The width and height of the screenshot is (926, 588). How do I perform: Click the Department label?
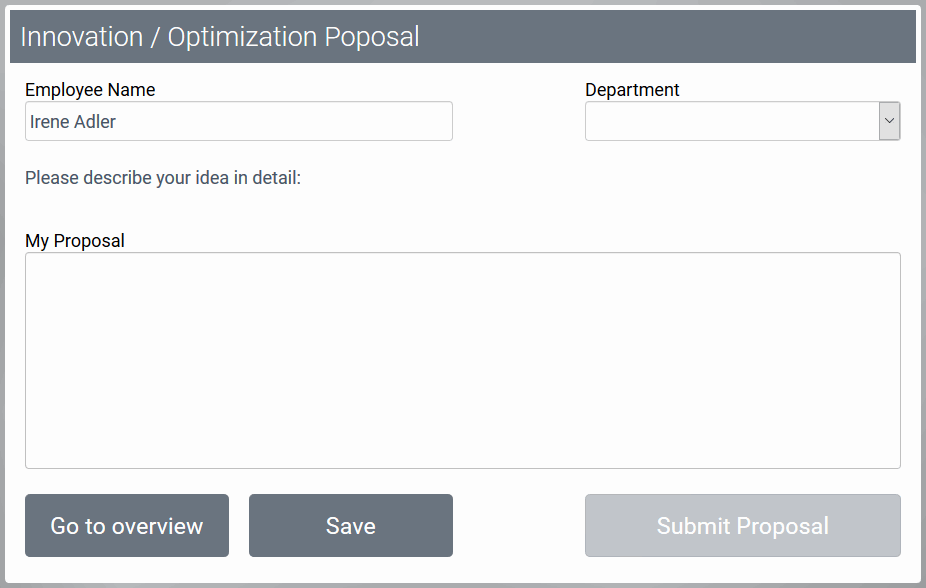tap(632, 90)
